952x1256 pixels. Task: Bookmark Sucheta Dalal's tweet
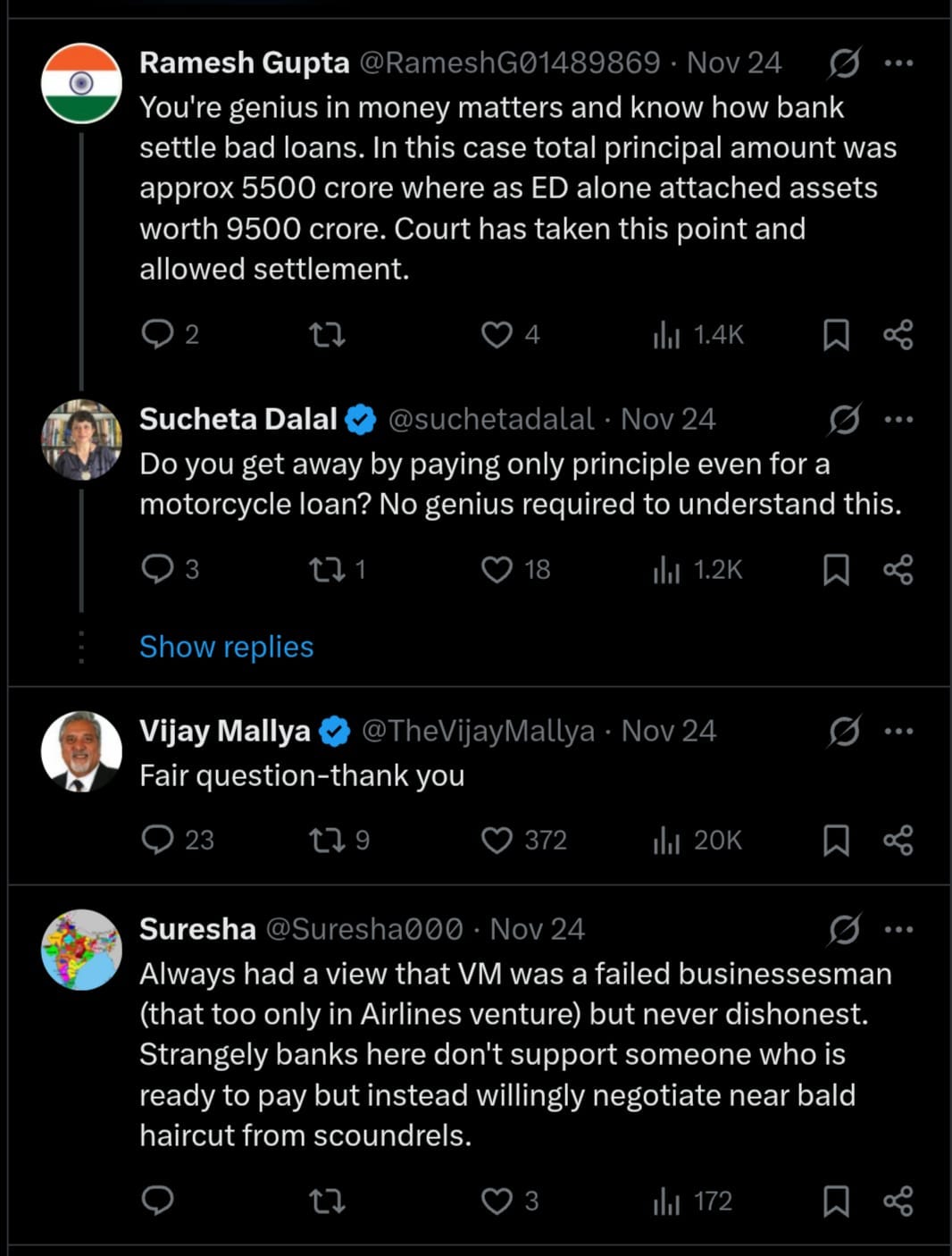(836, 570)
